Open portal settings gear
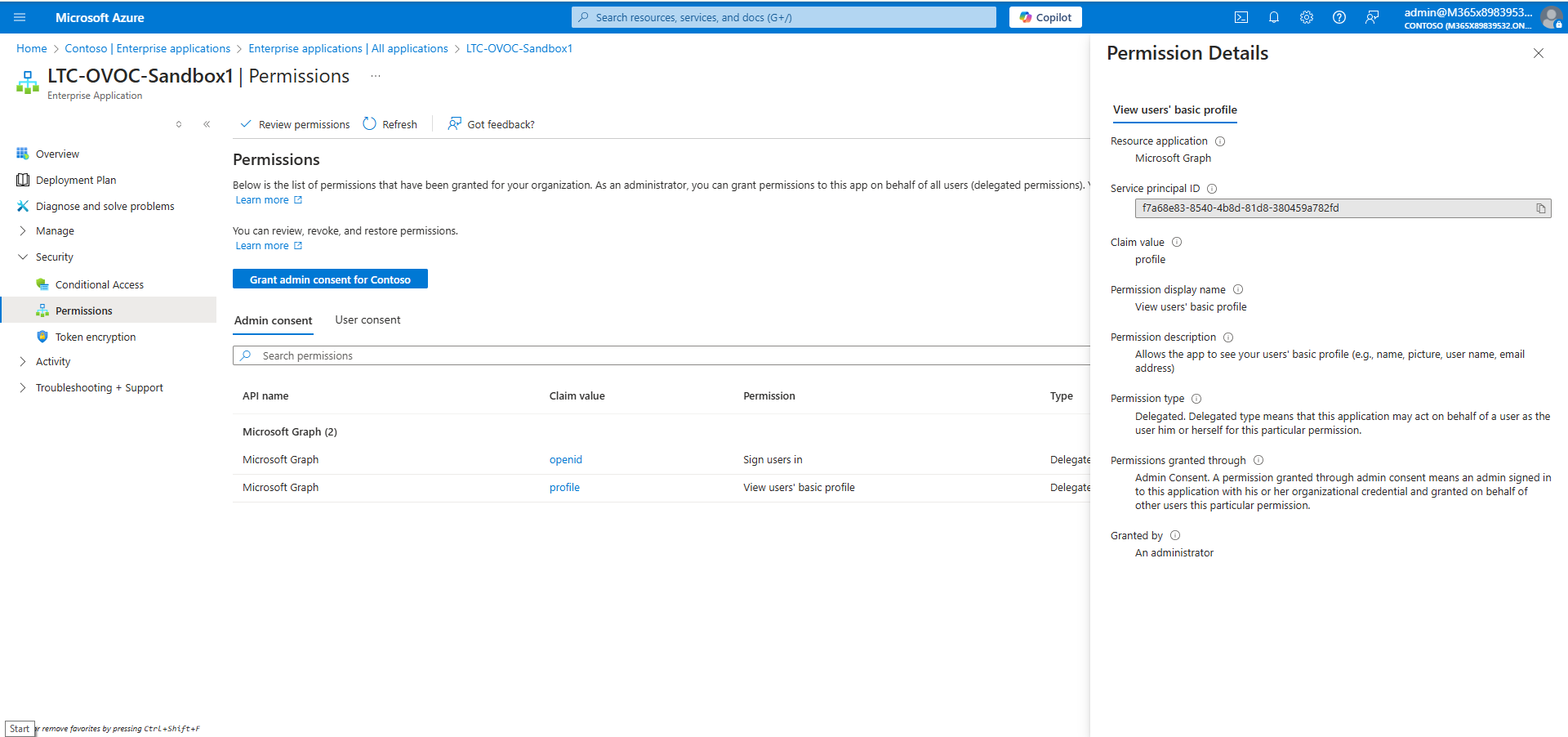 click(x=1307, y=17)
